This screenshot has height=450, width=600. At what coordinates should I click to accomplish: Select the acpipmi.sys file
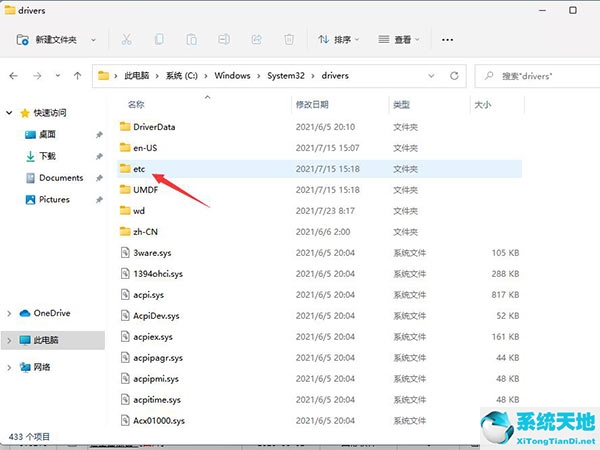(x=320, y=379)
